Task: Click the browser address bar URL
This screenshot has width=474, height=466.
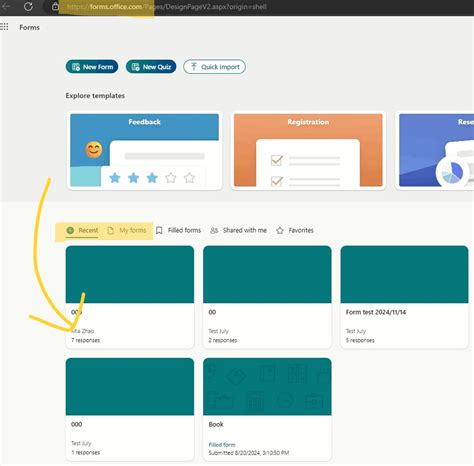Action: [x=167, y=7]
